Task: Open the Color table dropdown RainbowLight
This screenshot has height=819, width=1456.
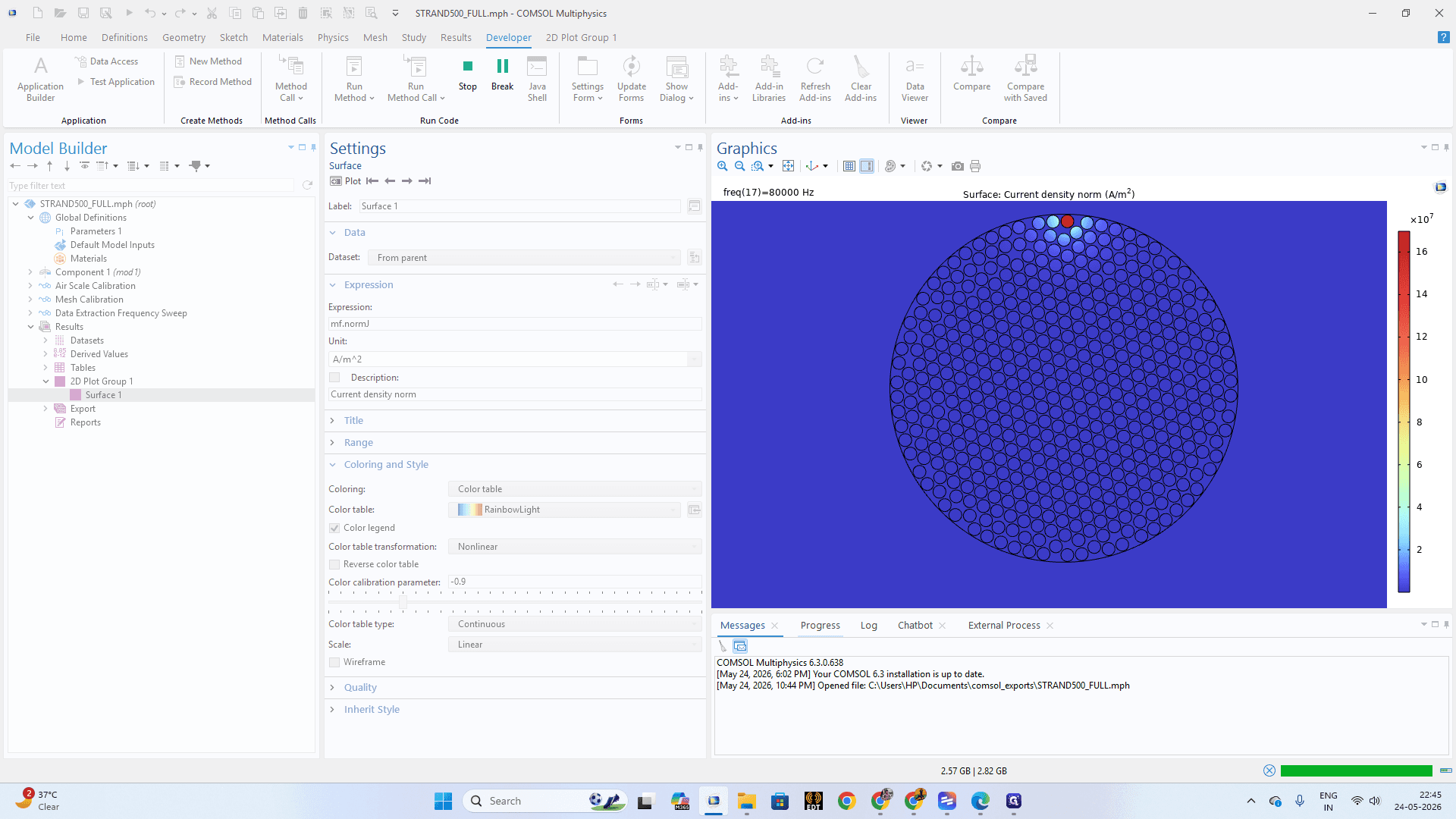Action: tap(565, 510)
